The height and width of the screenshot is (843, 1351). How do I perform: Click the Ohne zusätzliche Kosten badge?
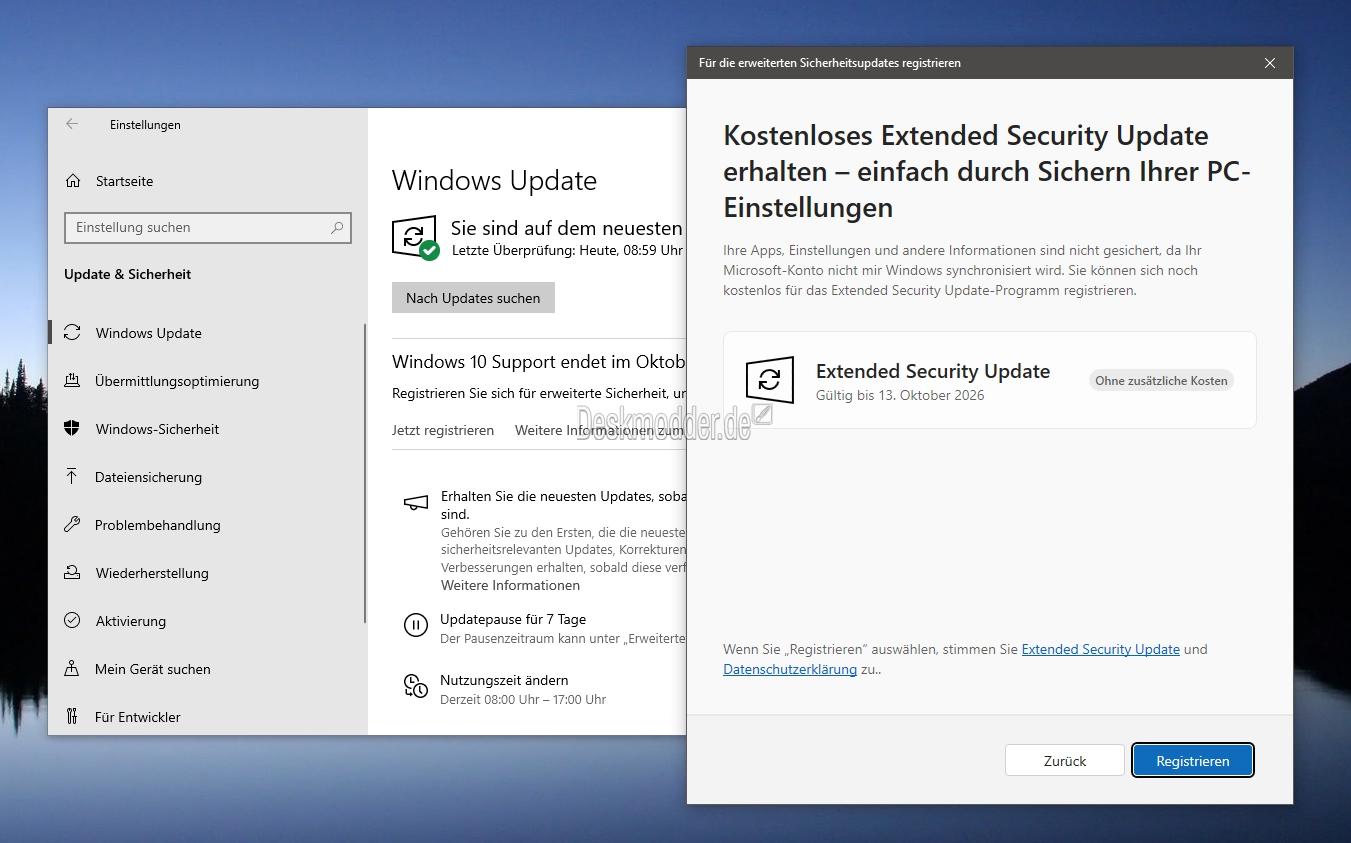1161,380
